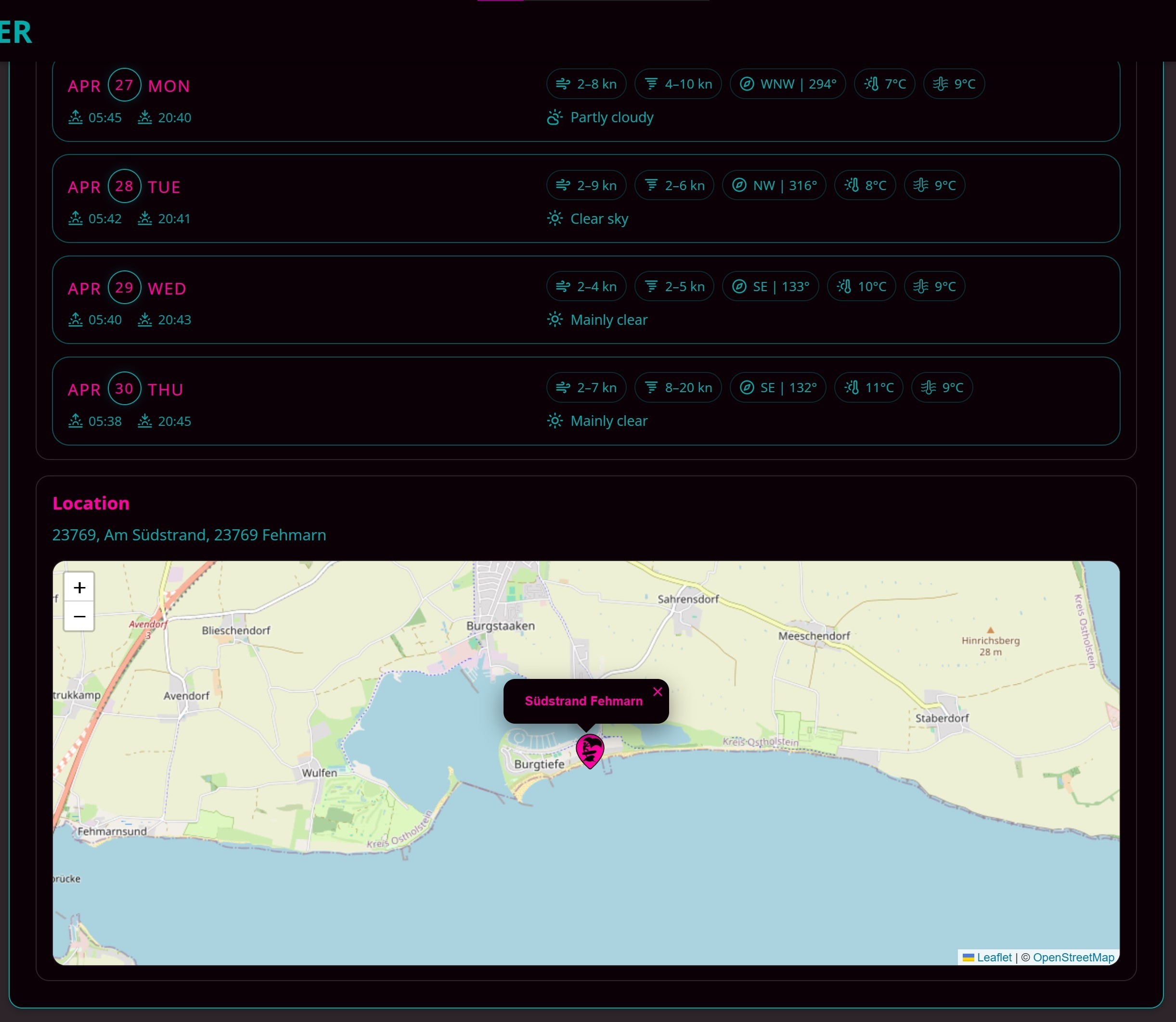
Task: Click the wind speed icon on Apr 29
Action: point(563,286)
